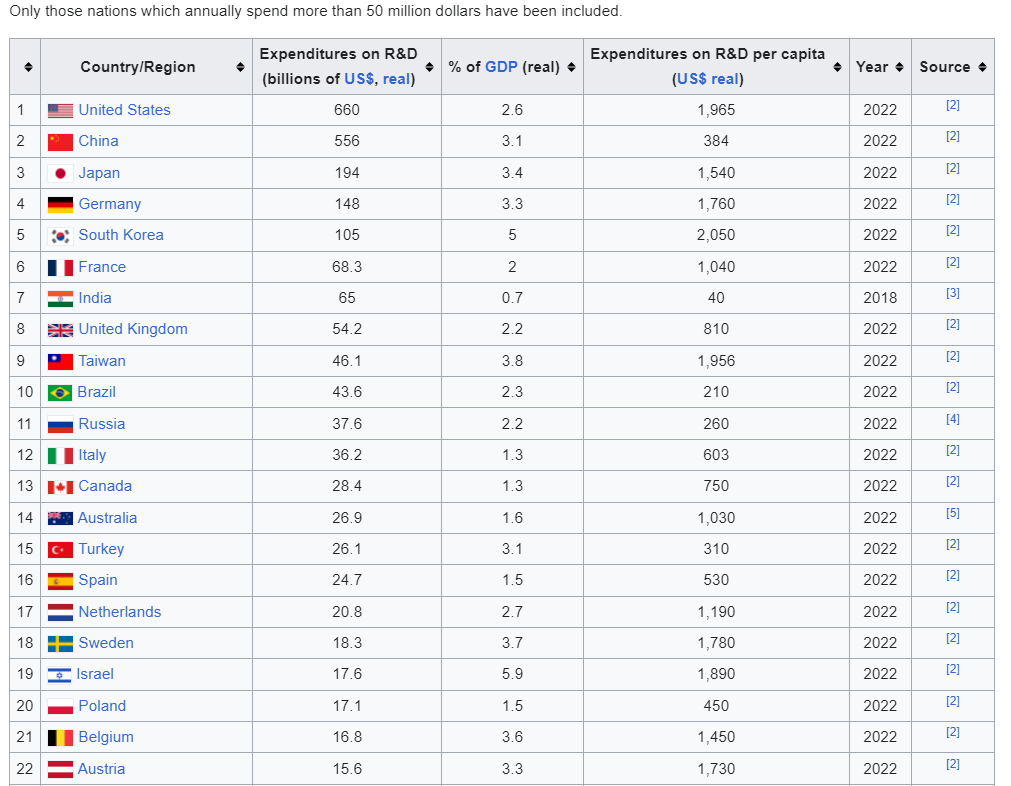The height and width of the screenshot is (786, 1011).
Task: Sort table by Source column arrows
Action: pos(982,67)
